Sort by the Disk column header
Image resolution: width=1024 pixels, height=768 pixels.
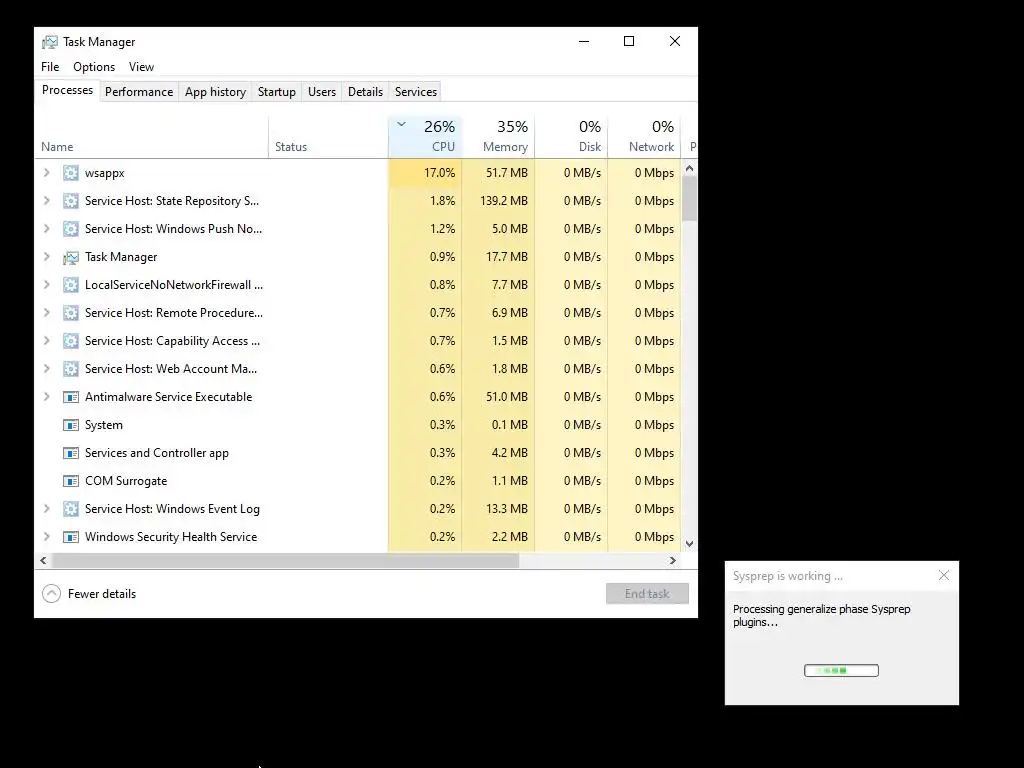coord(571,136)
